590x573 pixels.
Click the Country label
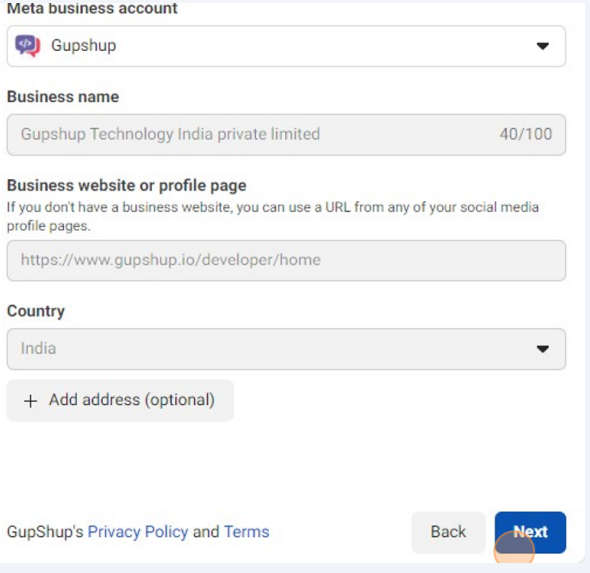pyautogui.click(x=36, y=311)
